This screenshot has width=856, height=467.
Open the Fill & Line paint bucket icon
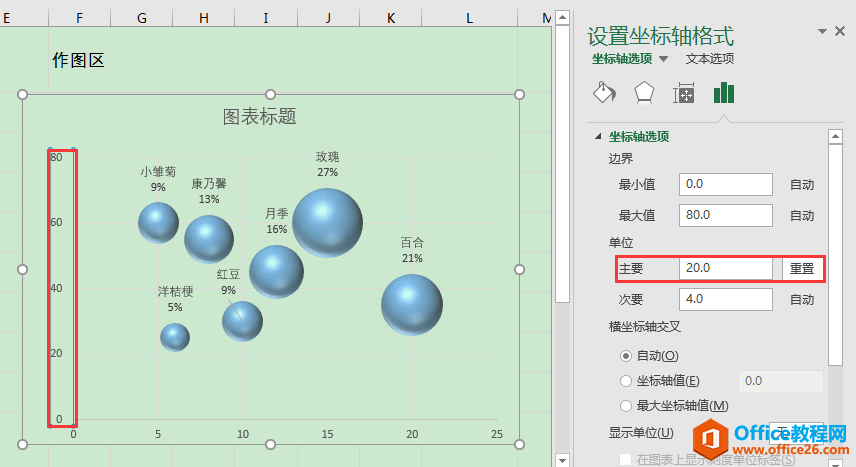[604, 93]
